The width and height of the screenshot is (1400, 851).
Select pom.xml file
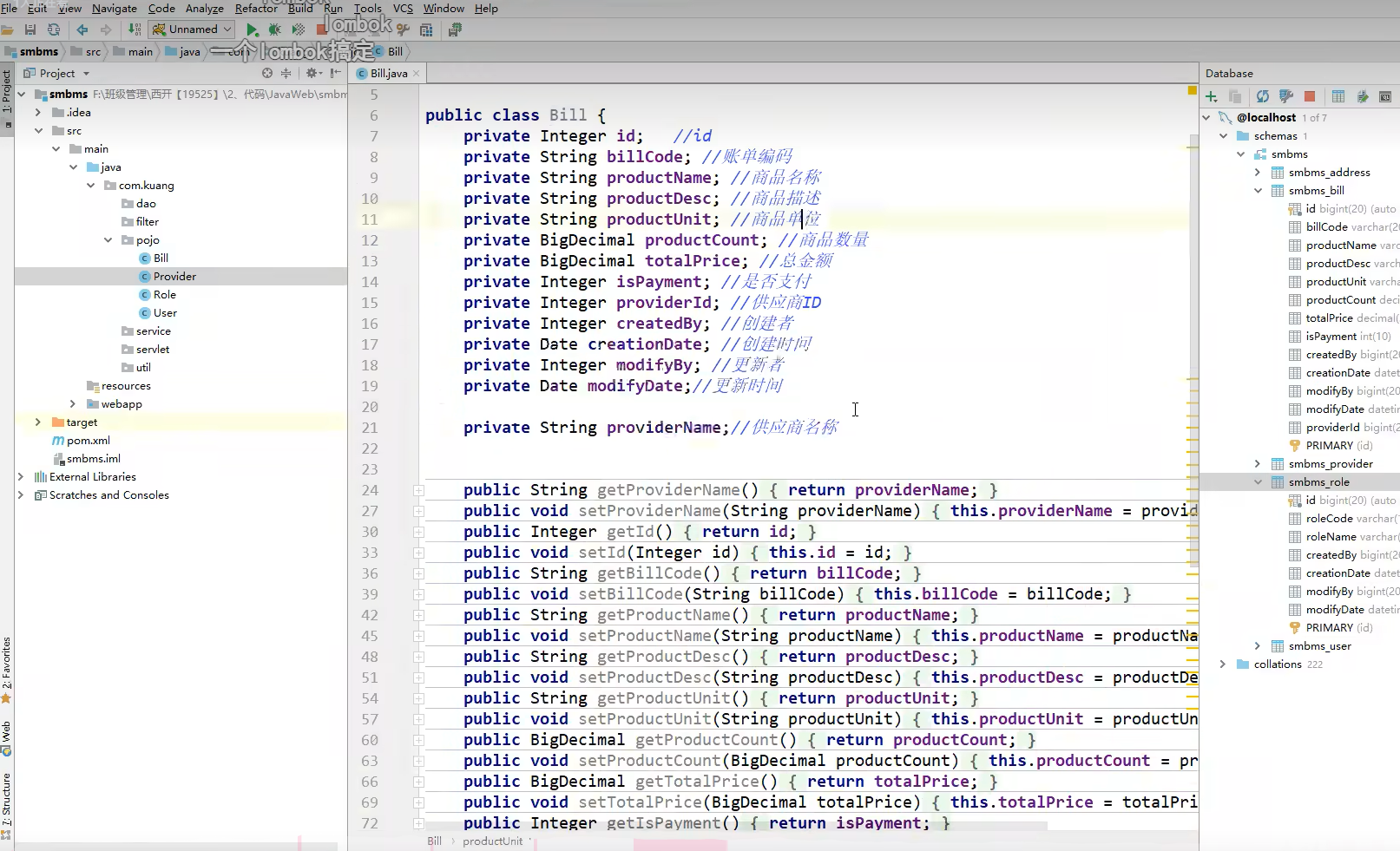[82, 440]
